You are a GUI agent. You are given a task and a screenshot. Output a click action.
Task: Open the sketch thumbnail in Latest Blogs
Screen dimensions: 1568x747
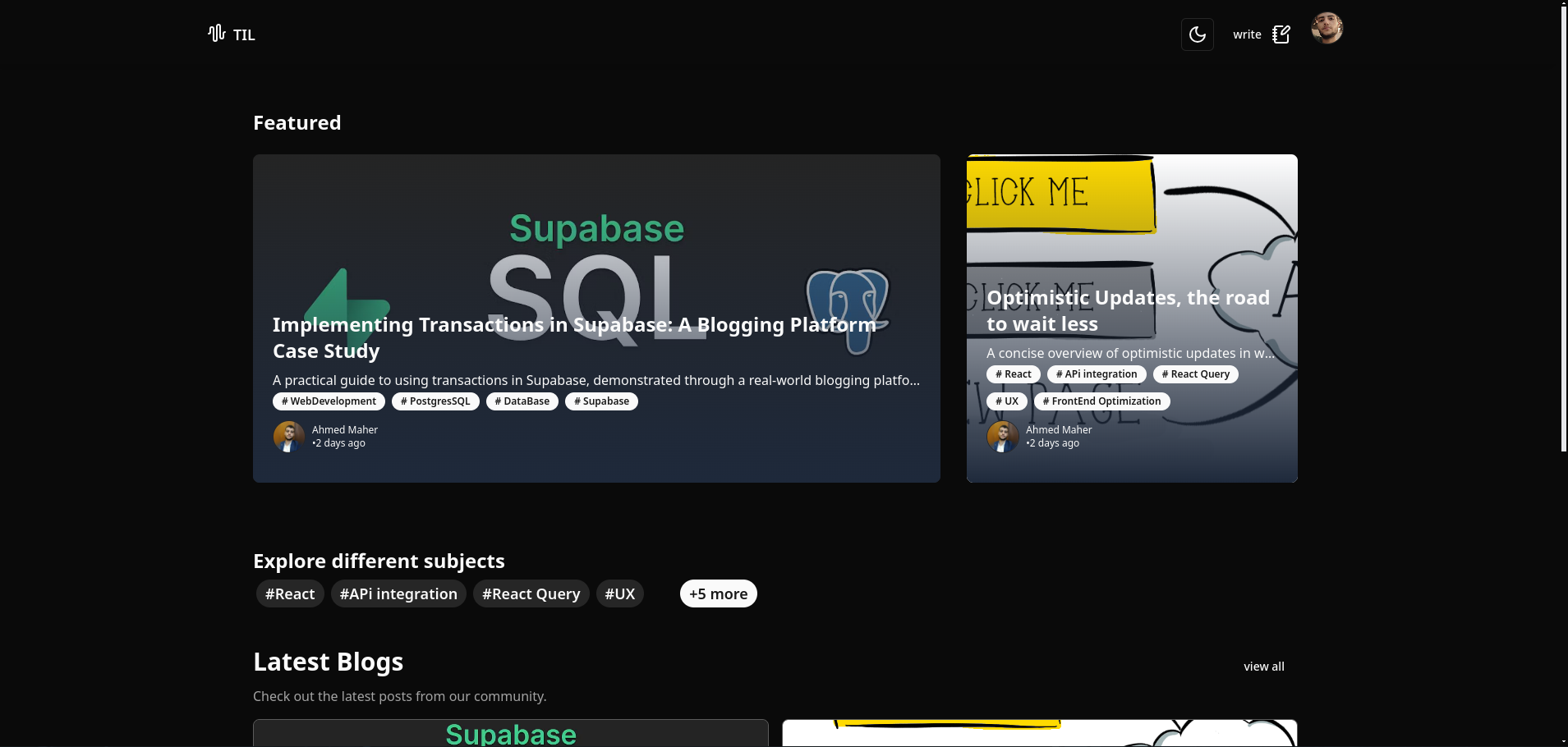pos(1040,733)
